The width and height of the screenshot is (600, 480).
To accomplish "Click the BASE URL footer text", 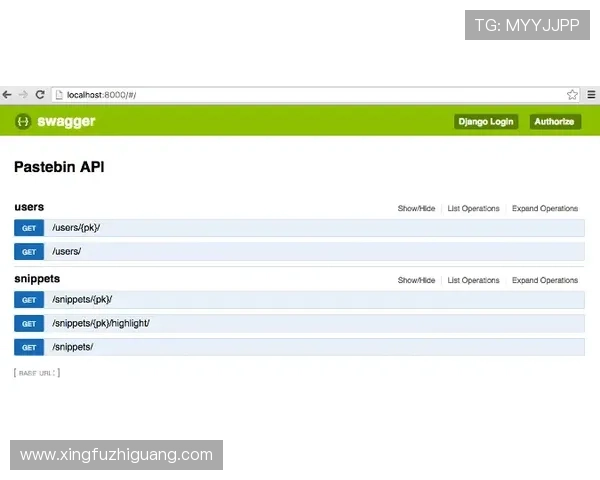I will coord(37,373).
